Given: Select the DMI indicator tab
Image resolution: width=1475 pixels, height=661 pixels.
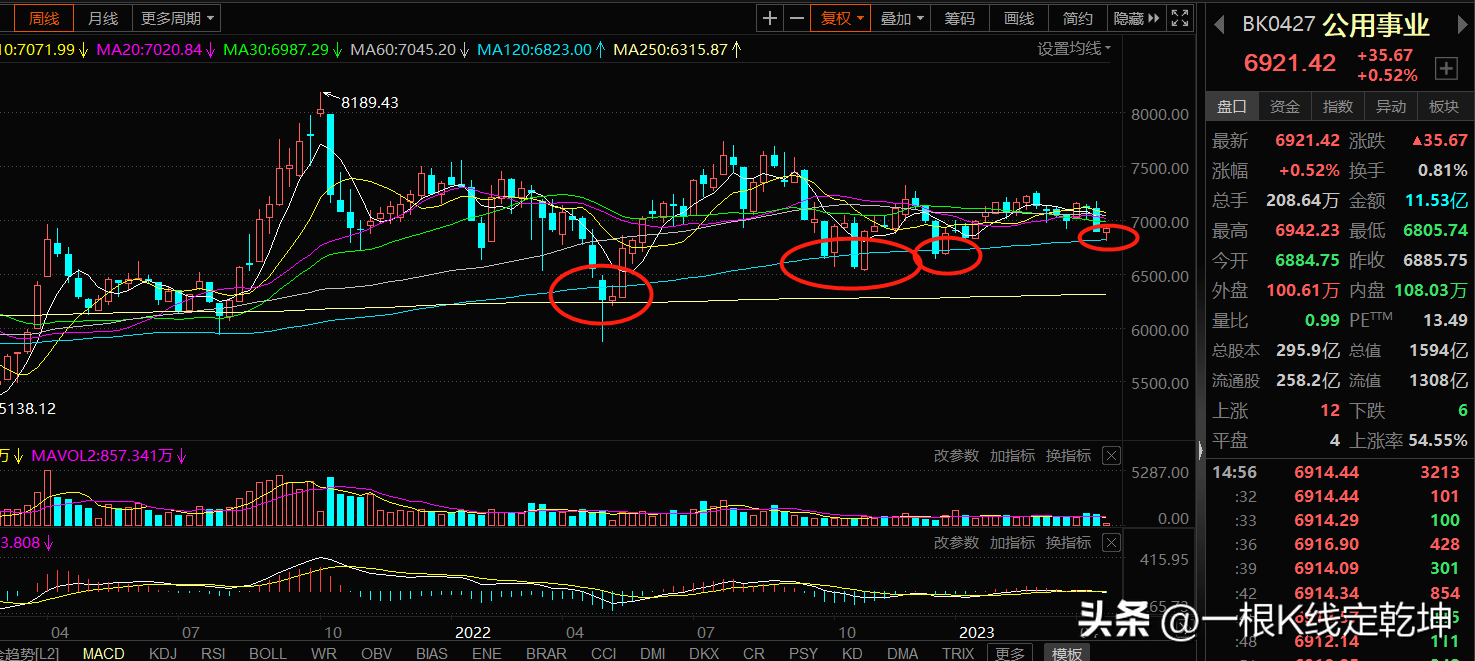Looking at the screenshot, I should (x=653, y=653).
